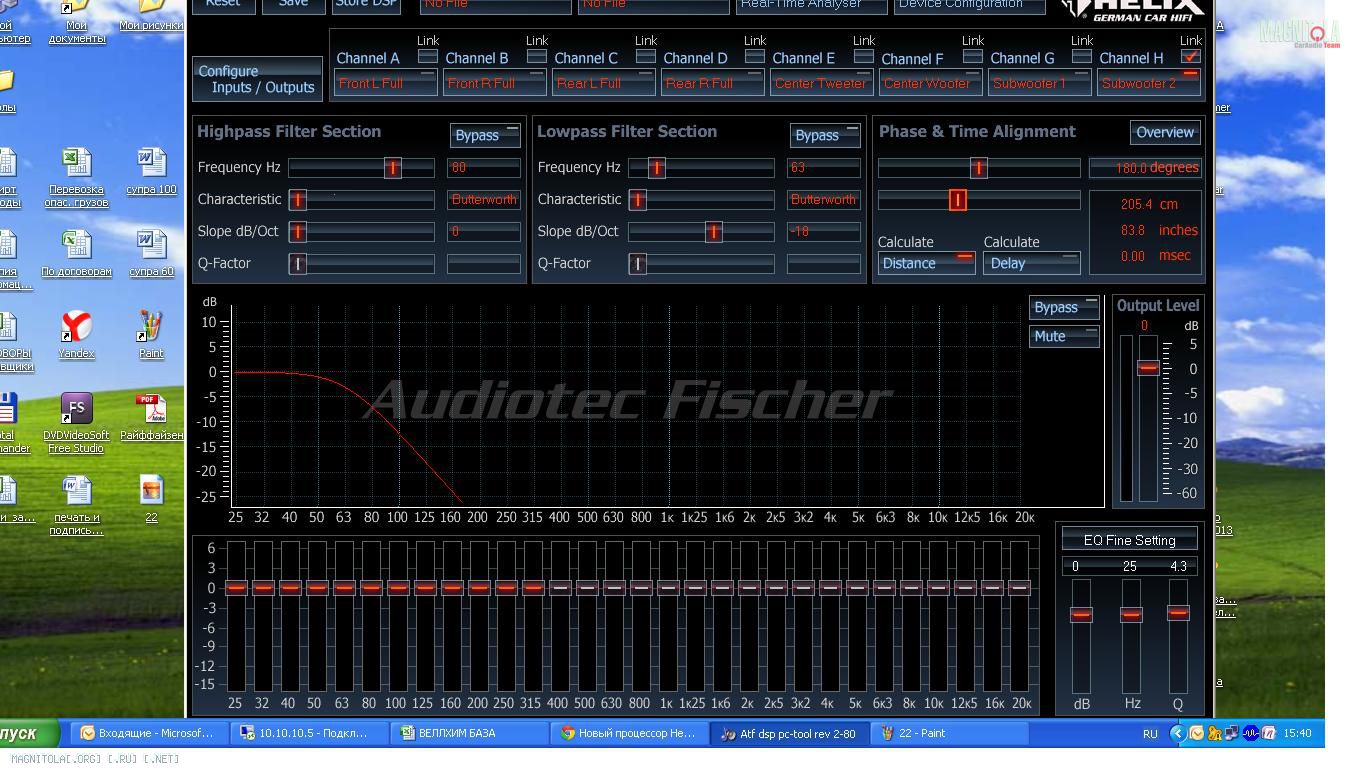Image resolution: width=1360 pixels, height=768 pixels.
Task: Open DVDVideoSoft Free Studio desktop icon
Action: [x=76, y=422]
